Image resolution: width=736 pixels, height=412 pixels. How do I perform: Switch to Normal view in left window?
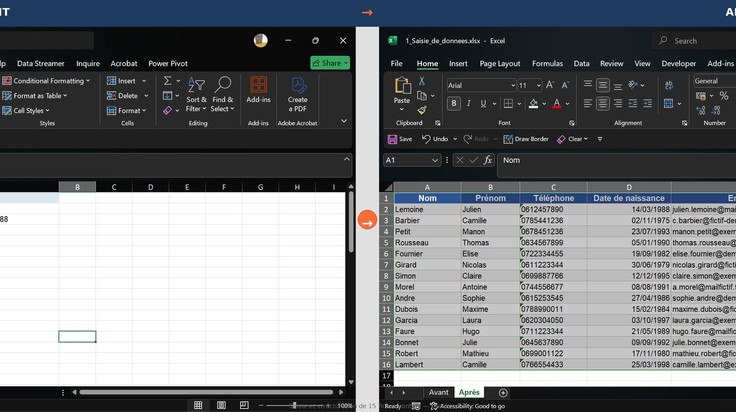pyautogui.click(x=198, y=405)
